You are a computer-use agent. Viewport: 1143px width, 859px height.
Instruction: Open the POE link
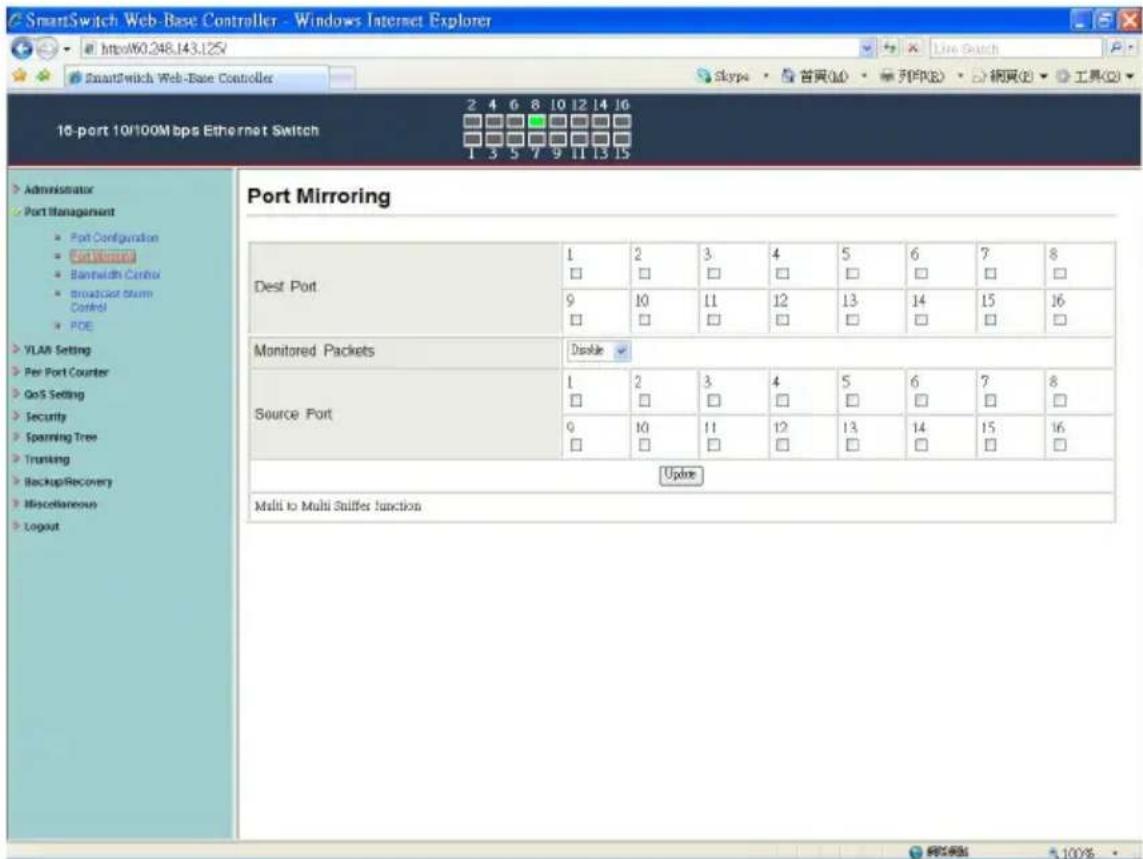[82, 326]
